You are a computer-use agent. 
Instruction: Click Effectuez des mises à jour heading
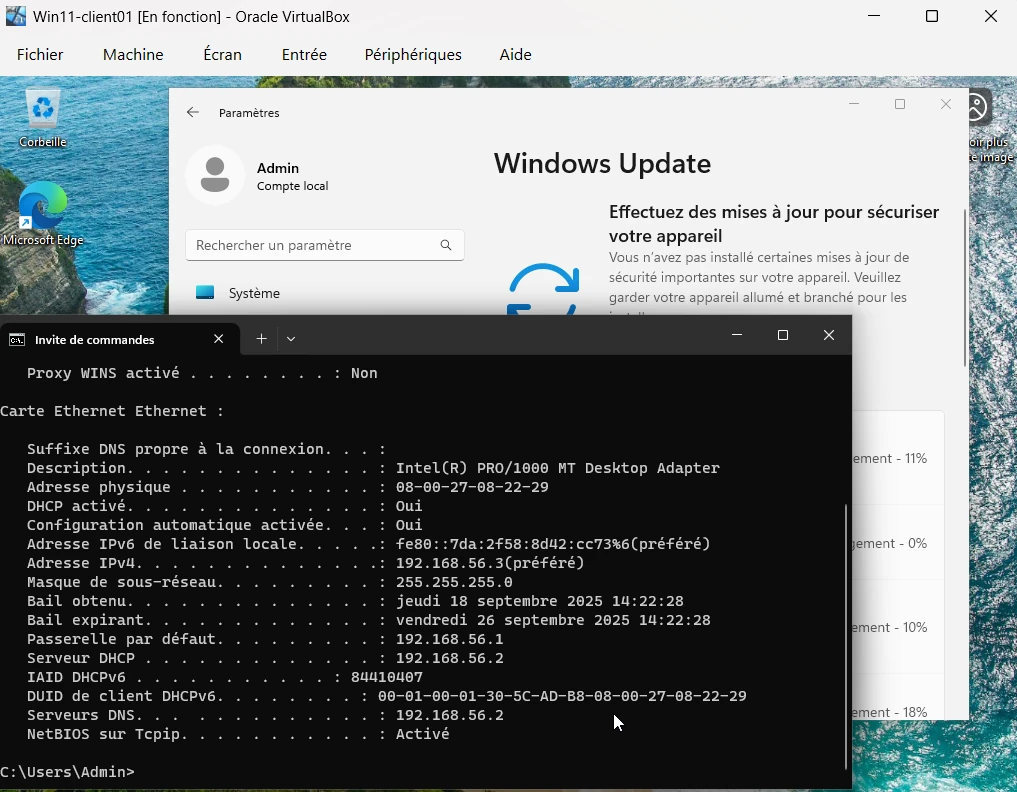point(774,224)
